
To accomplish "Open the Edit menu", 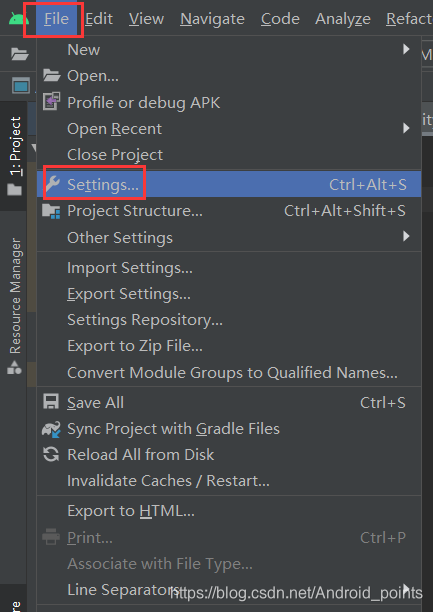I will pyautogui.click(x=99, y=19).
